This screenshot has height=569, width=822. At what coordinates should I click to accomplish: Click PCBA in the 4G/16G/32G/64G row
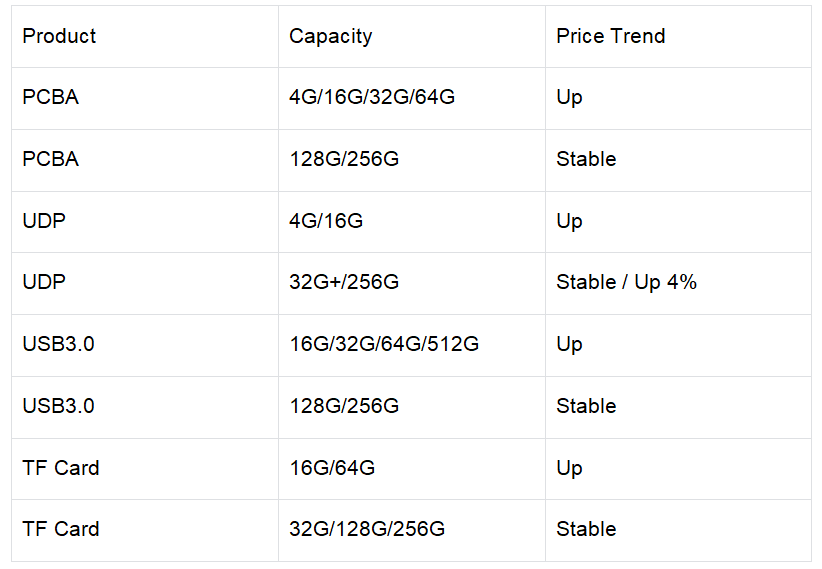50,98
